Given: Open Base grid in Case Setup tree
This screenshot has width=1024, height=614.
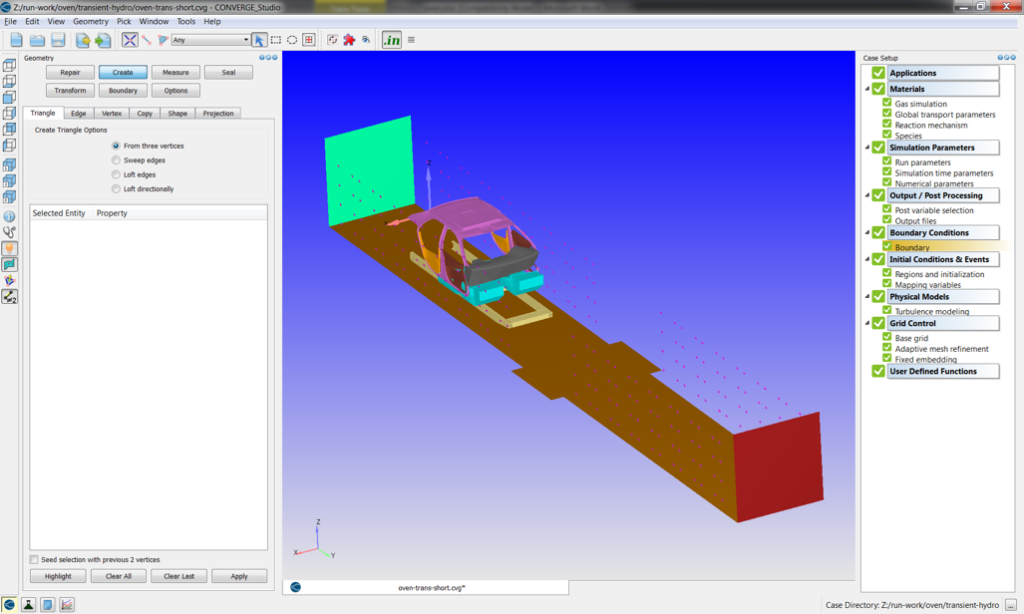Looking at the screenshot, I should point(911,338).
